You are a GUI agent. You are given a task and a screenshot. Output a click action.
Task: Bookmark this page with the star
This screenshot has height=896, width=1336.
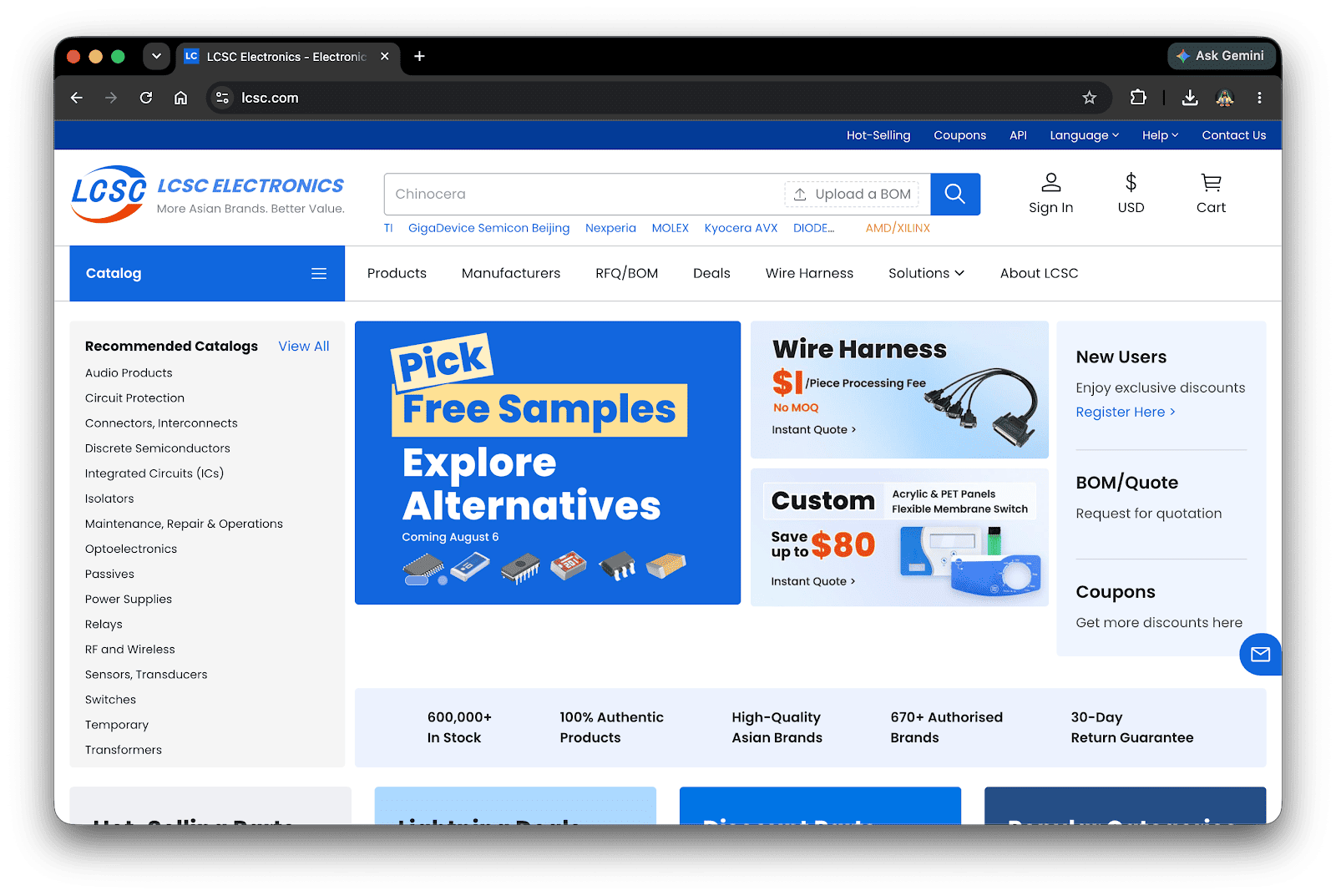tap(1089, 98)
